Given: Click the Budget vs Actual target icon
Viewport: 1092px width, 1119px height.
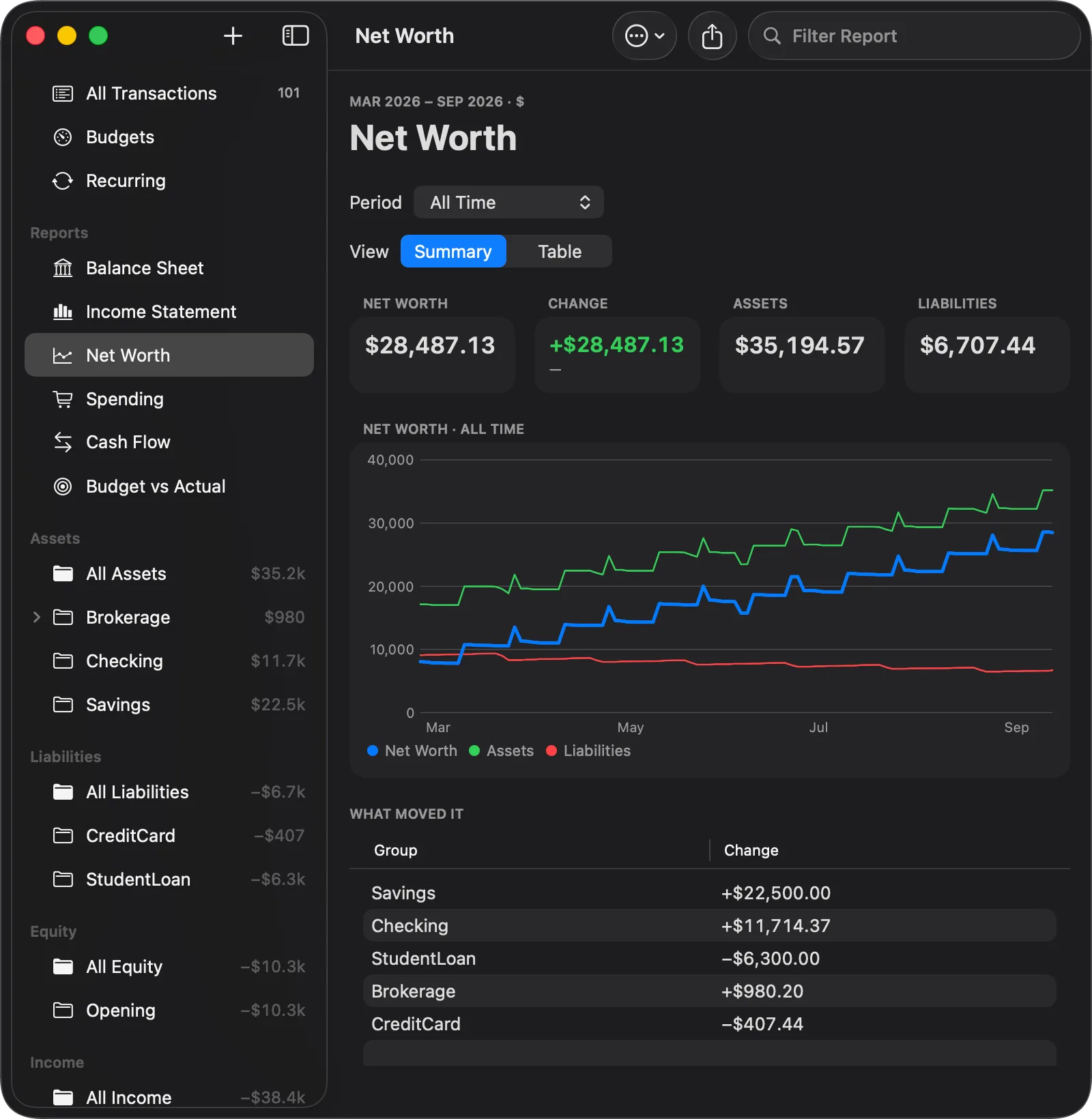Looking at the screenshot, I should (63, 486).
